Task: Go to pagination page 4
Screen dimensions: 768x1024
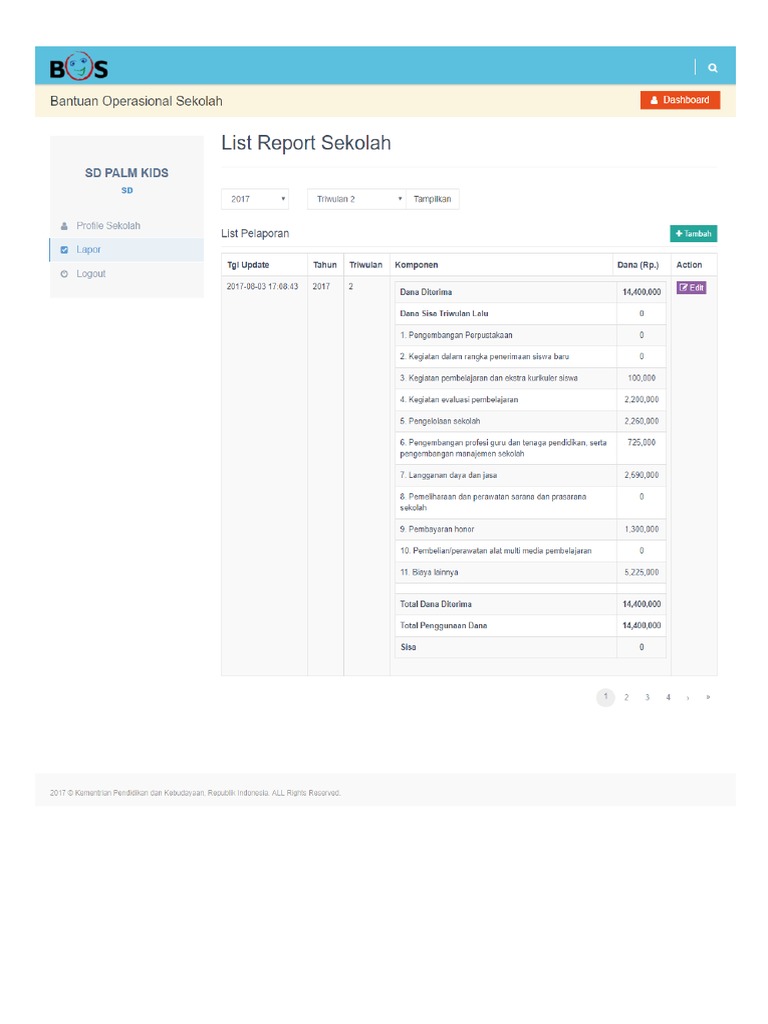Action: click(x=668, y=698)
